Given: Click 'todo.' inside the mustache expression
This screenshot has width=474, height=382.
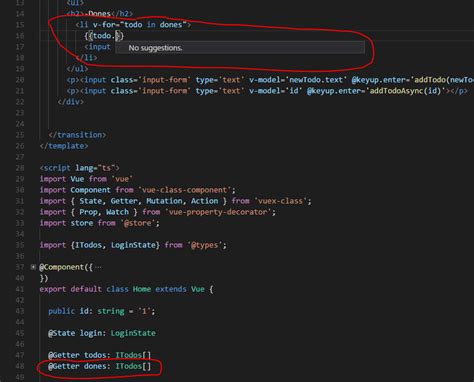Looking at the screenshot, I should pyautogui.click(x=104, y=36).
